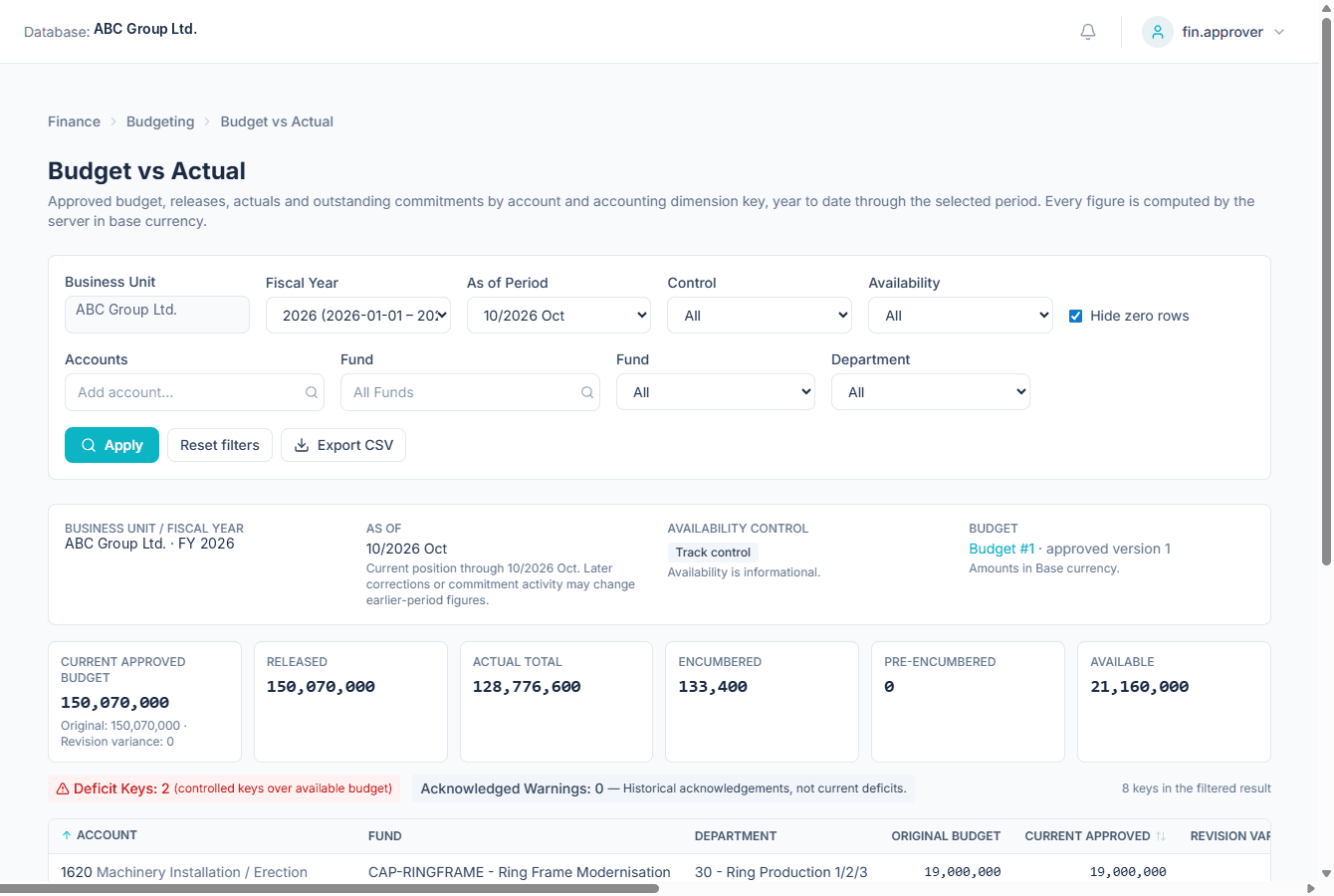Click the scroll right arrow at bottom
The height and width of the screenshot is (896, 1334).
(x=1310, y=888)
